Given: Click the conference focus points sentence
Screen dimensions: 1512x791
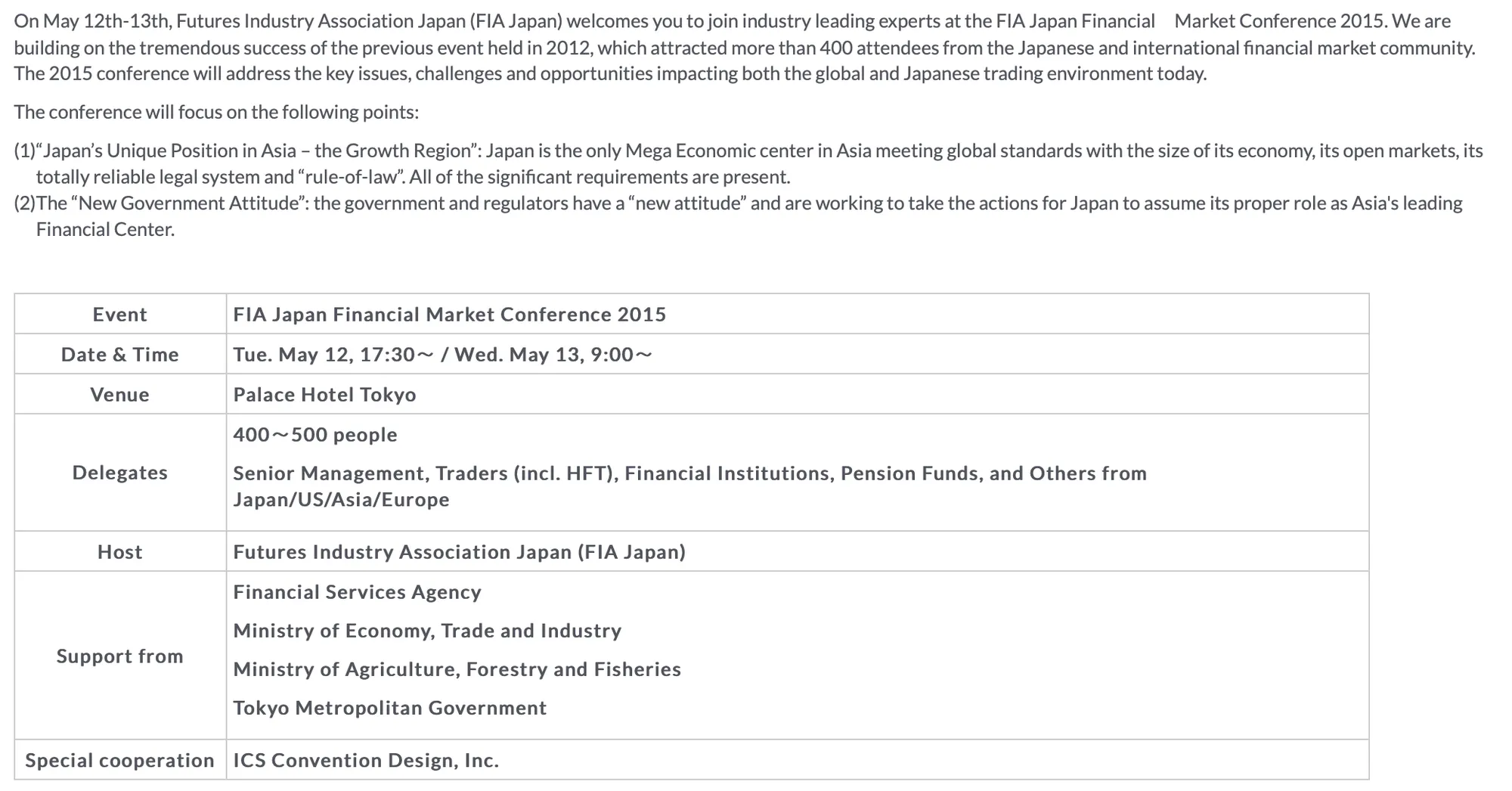Looking at the screenshot, I should tap(216, 112).
